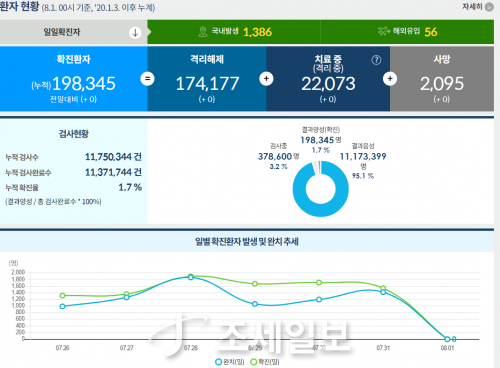Screen dimensions: 500x368
Task: Click the airplane icon beside 해외유입
Action: (x=384, y=31)
